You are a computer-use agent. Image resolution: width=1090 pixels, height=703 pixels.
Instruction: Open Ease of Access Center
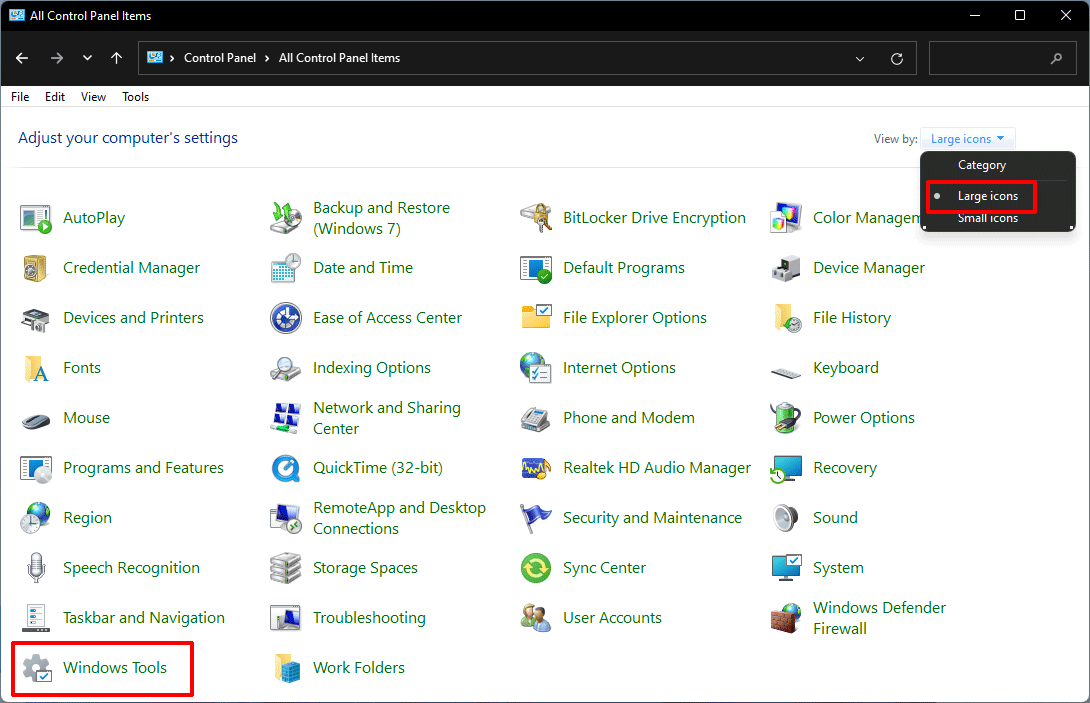(388, 317)
